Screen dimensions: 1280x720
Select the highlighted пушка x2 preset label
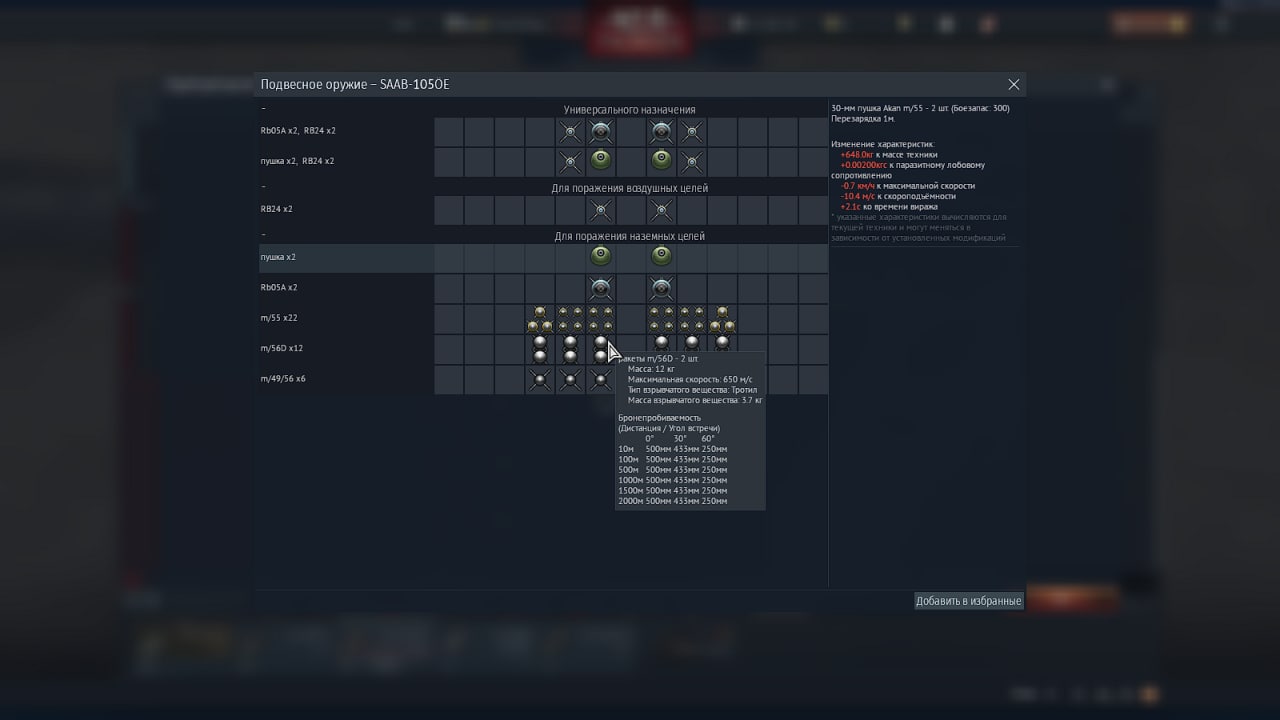coord(278,258)
